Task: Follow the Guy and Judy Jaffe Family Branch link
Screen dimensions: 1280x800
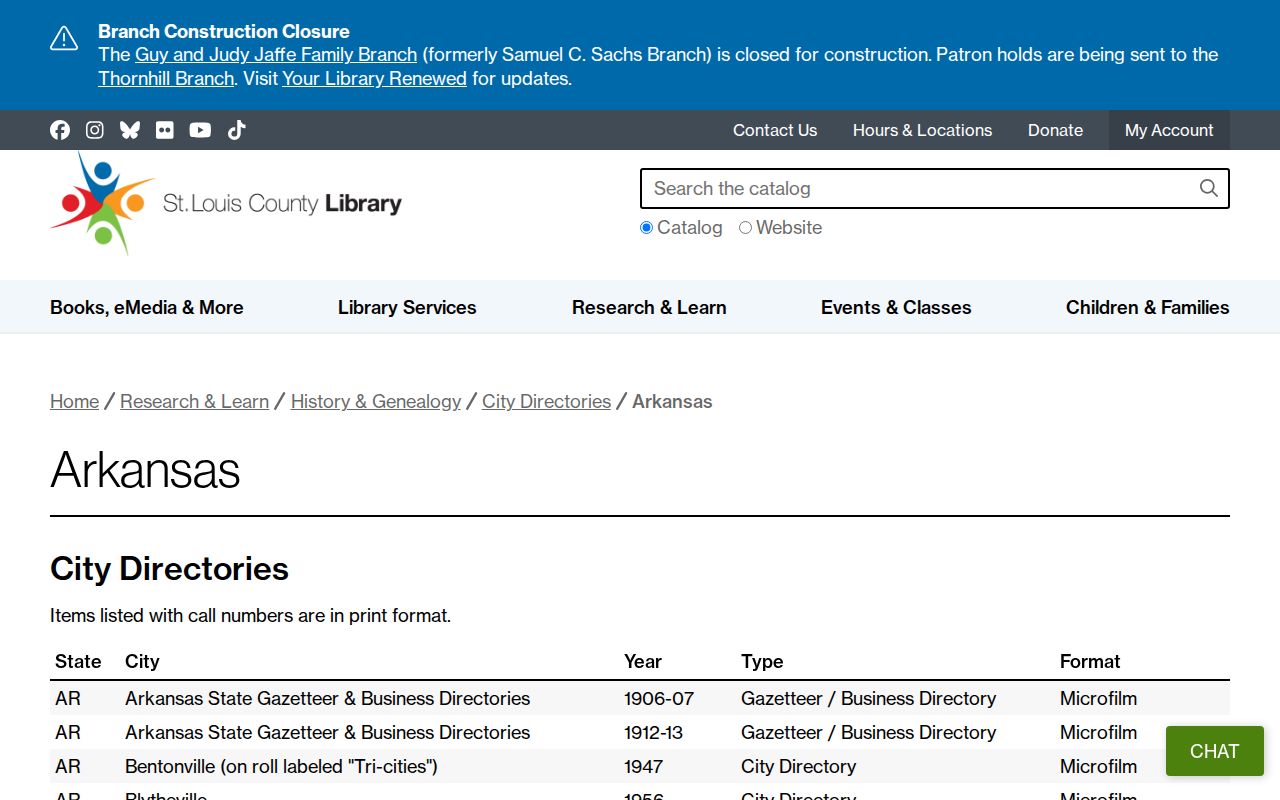Action: tap(276, 54)
